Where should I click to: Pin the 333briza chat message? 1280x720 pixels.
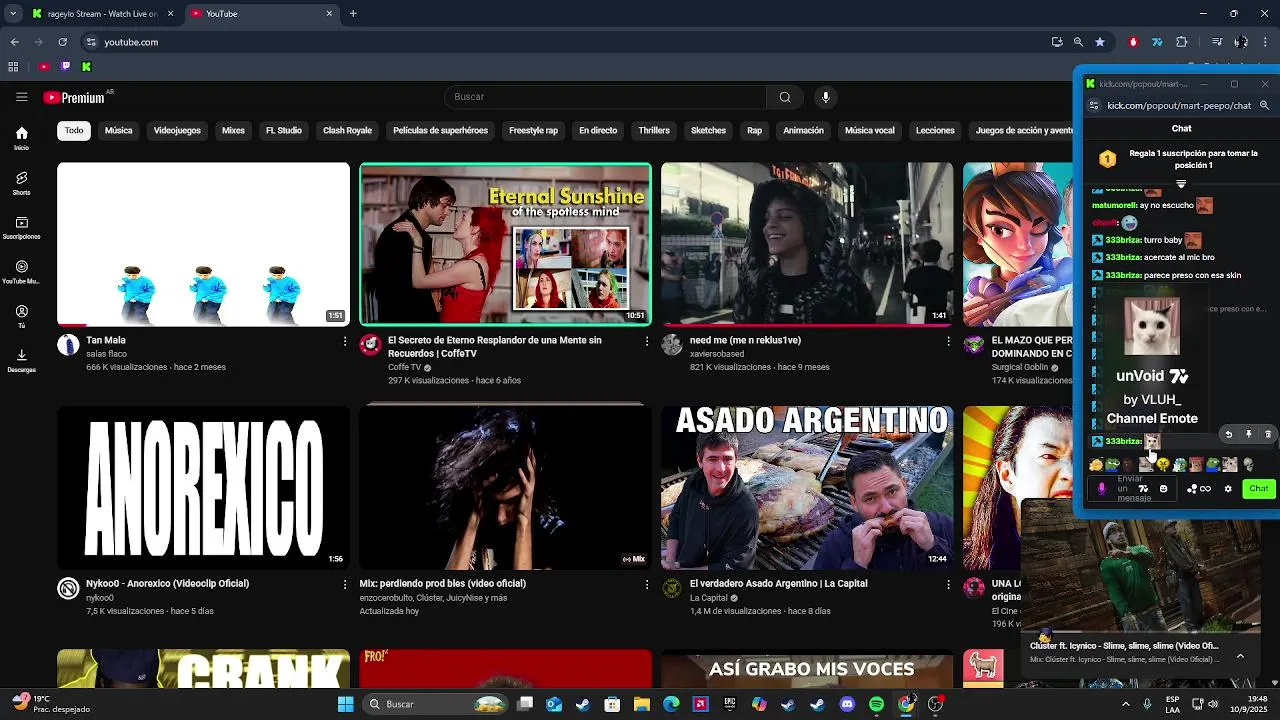[1248, 435]
